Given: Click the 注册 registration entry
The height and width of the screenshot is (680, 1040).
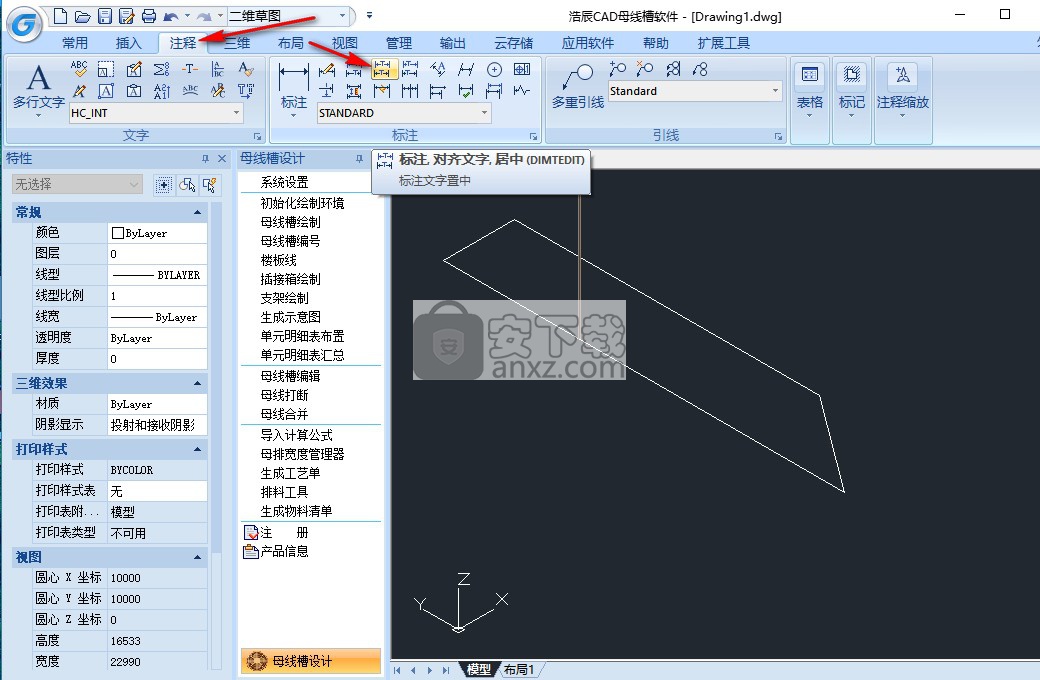Looking at the screenshot, I should click(277, 533).
